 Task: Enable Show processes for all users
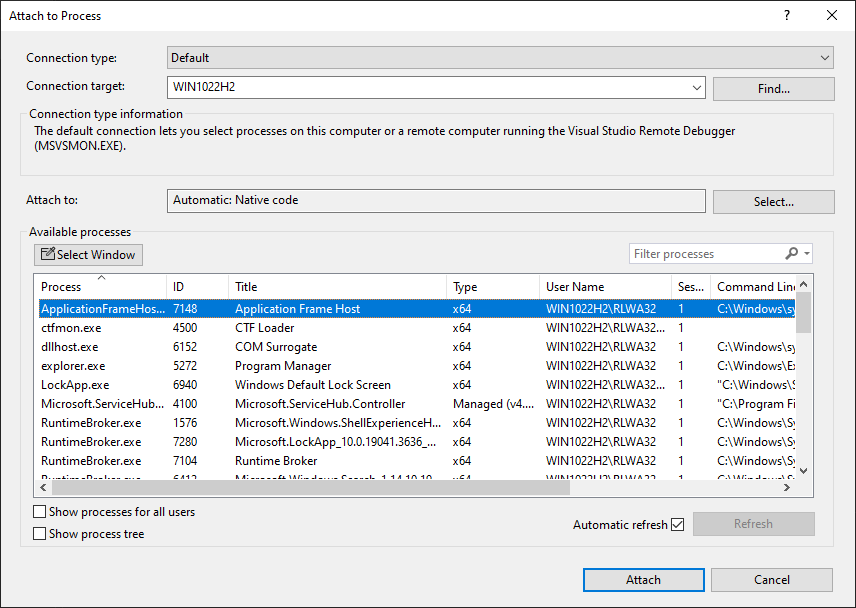click(40, 512)
